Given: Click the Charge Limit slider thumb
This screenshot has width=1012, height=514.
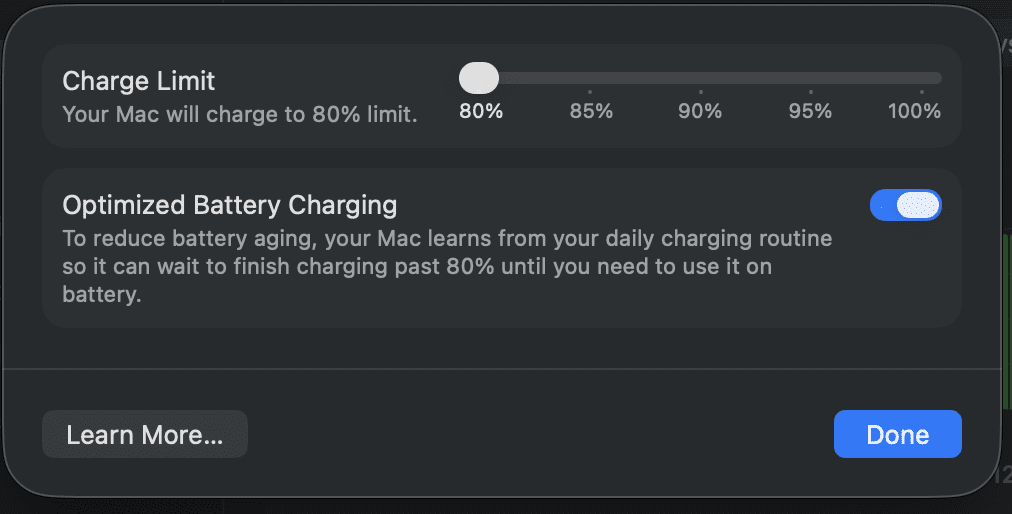Looking at the screenshot, I should 479,78.
